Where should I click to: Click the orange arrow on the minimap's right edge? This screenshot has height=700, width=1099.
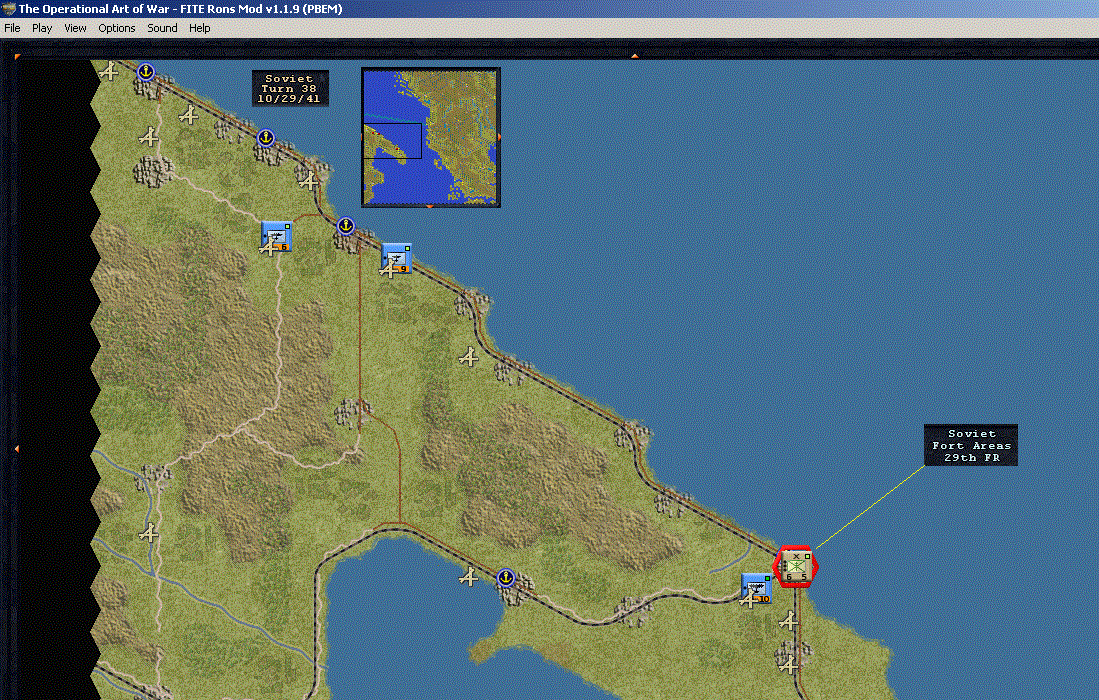pos(498,137)
